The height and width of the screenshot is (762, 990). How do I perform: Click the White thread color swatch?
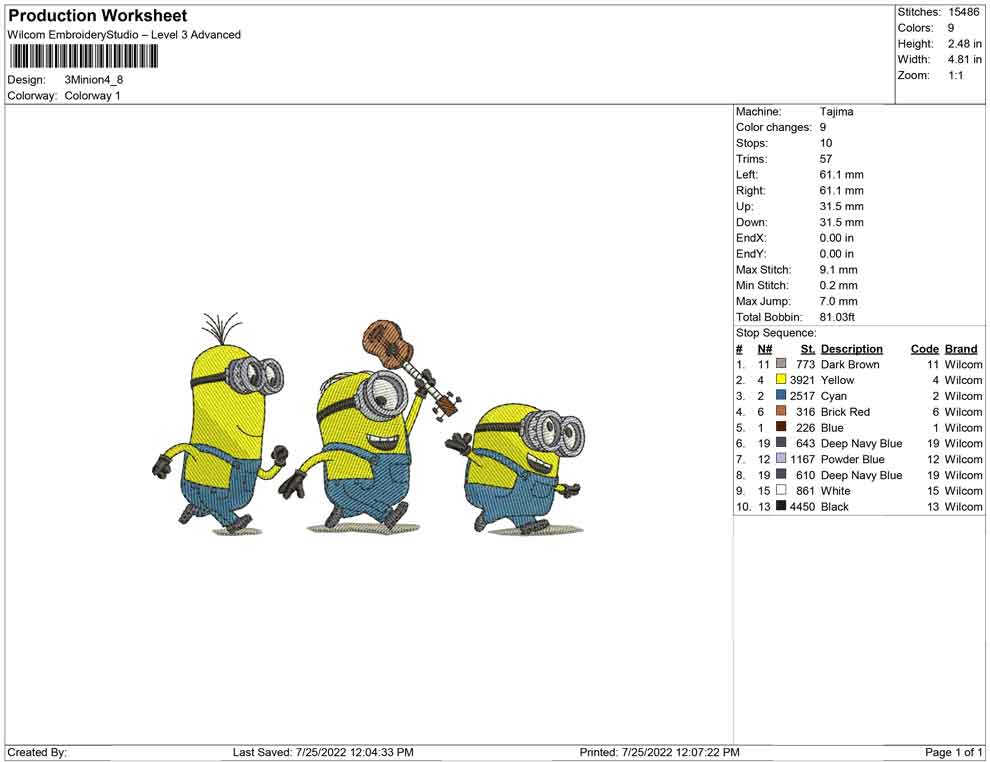point(781,490)
